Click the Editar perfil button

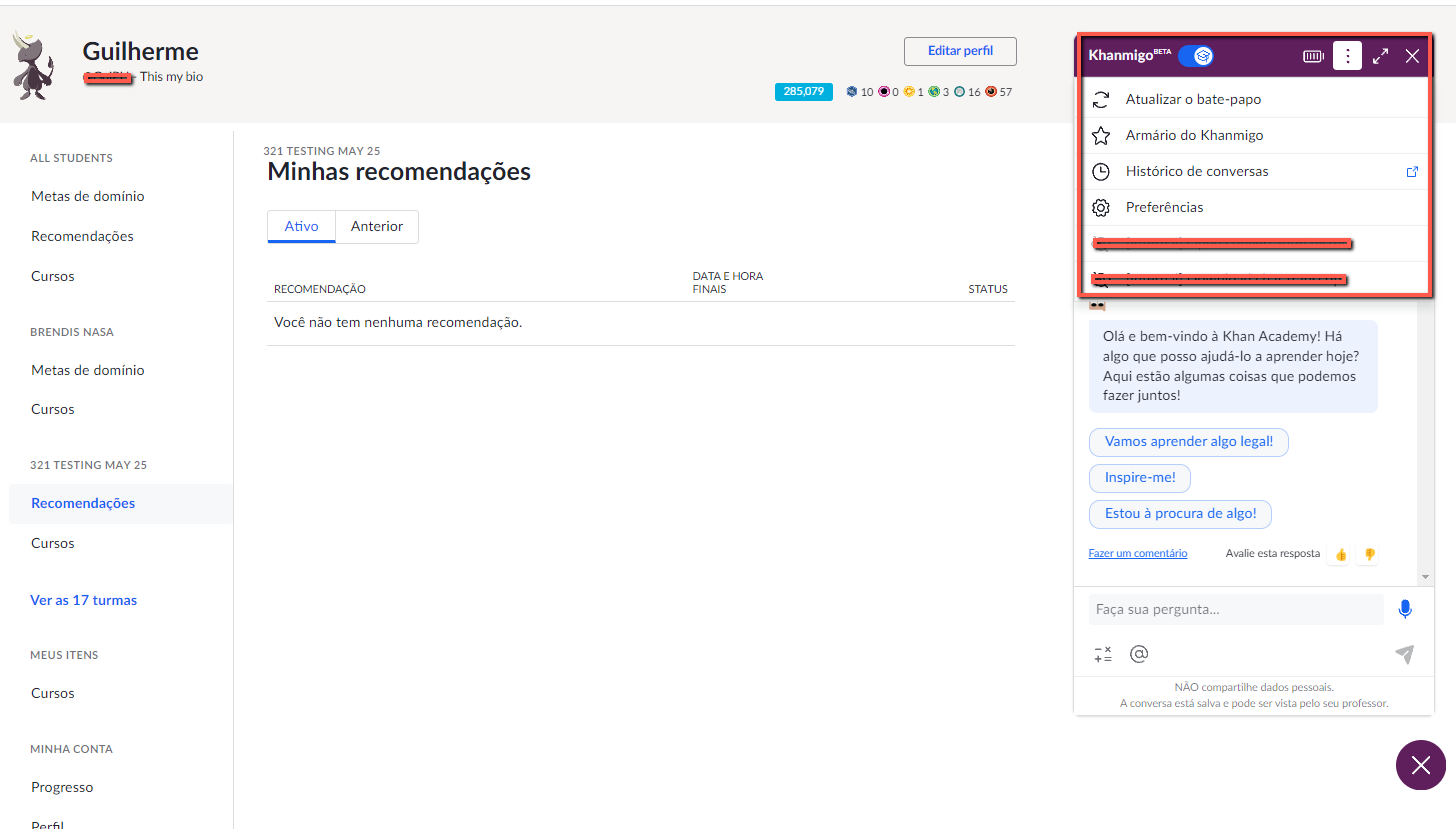click(x=960, y=51)
